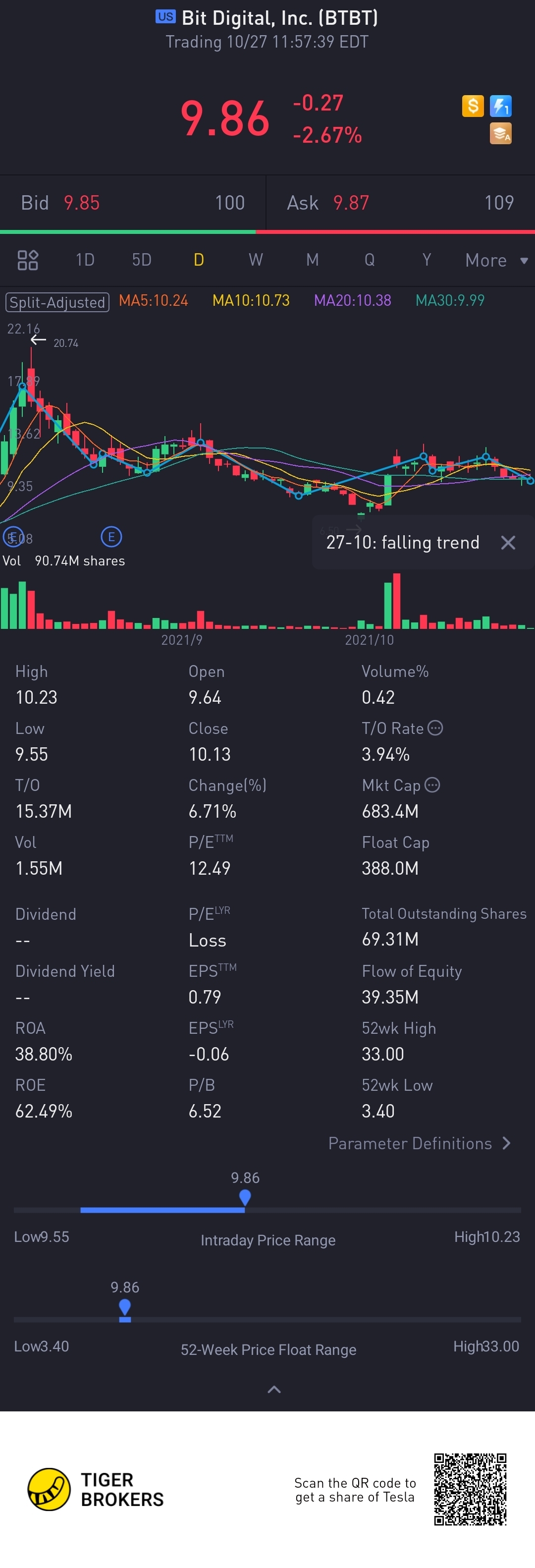The height and width of the screenshot is (1568, 535).
Task: Tap the Total Outstanding Shares value 69.31M
Action: pos(390,939)
